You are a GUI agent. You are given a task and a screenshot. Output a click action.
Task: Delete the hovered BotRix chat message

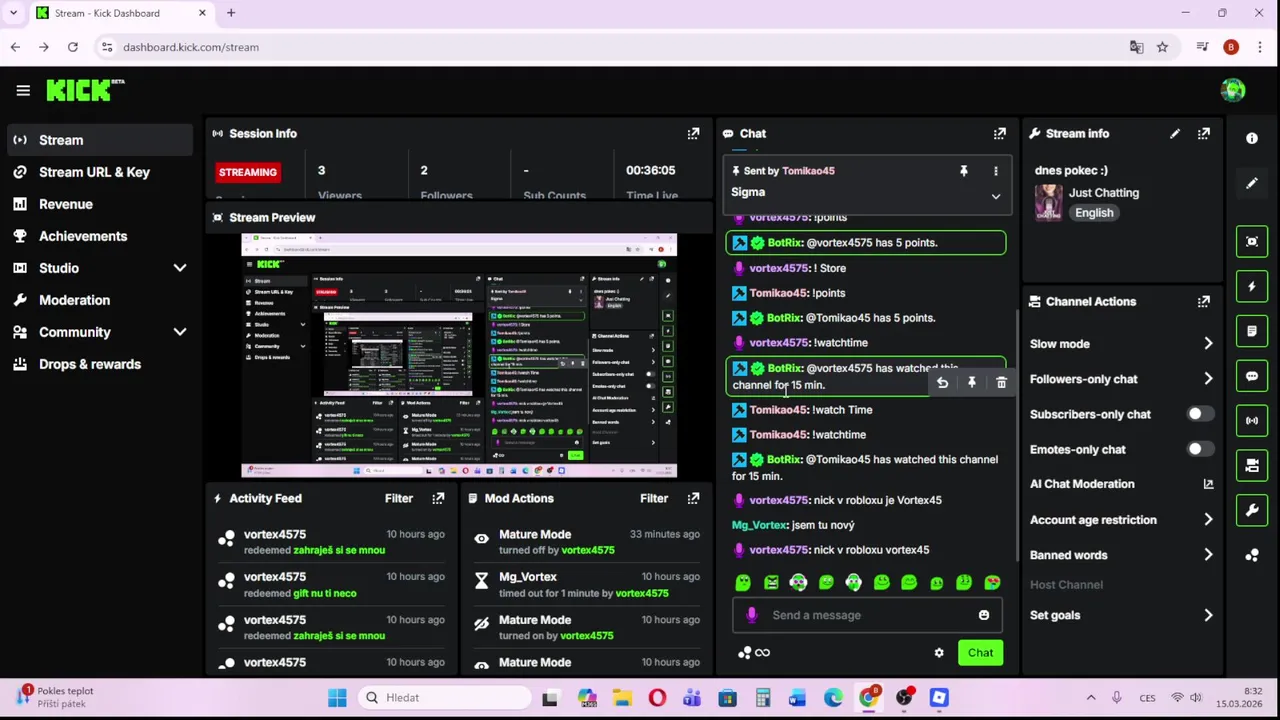tap(1001, 383)
